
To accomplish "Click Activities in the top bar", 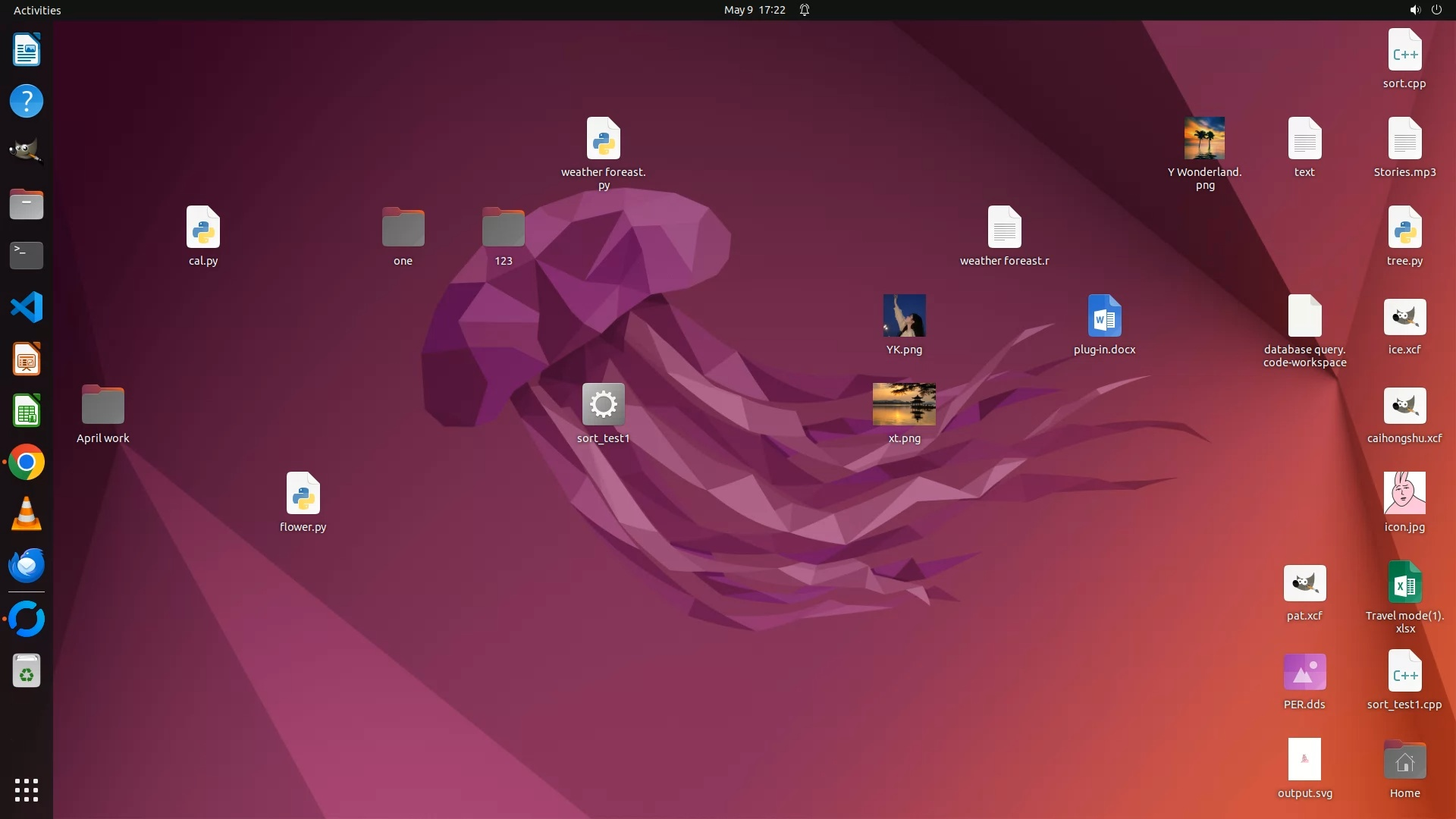I will pyautogui.click(x=37, y=10).
